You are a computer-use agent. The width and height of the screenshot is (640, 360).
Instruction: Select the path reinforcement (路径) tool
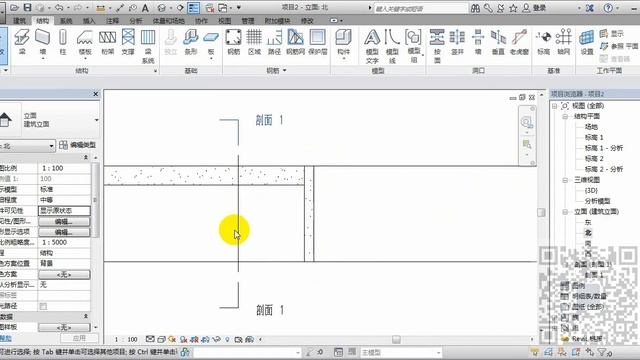point(274,42)
